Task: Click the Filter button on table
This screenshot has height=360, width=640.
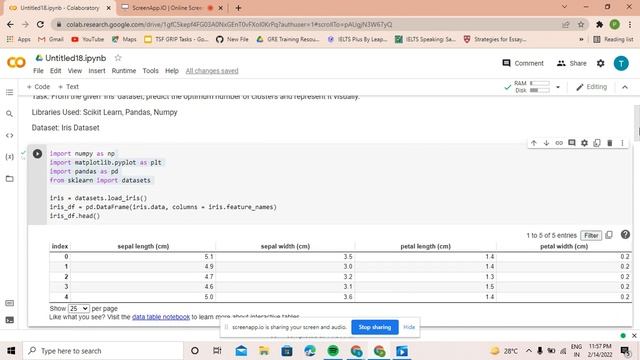Action: [x=591, y=236]
